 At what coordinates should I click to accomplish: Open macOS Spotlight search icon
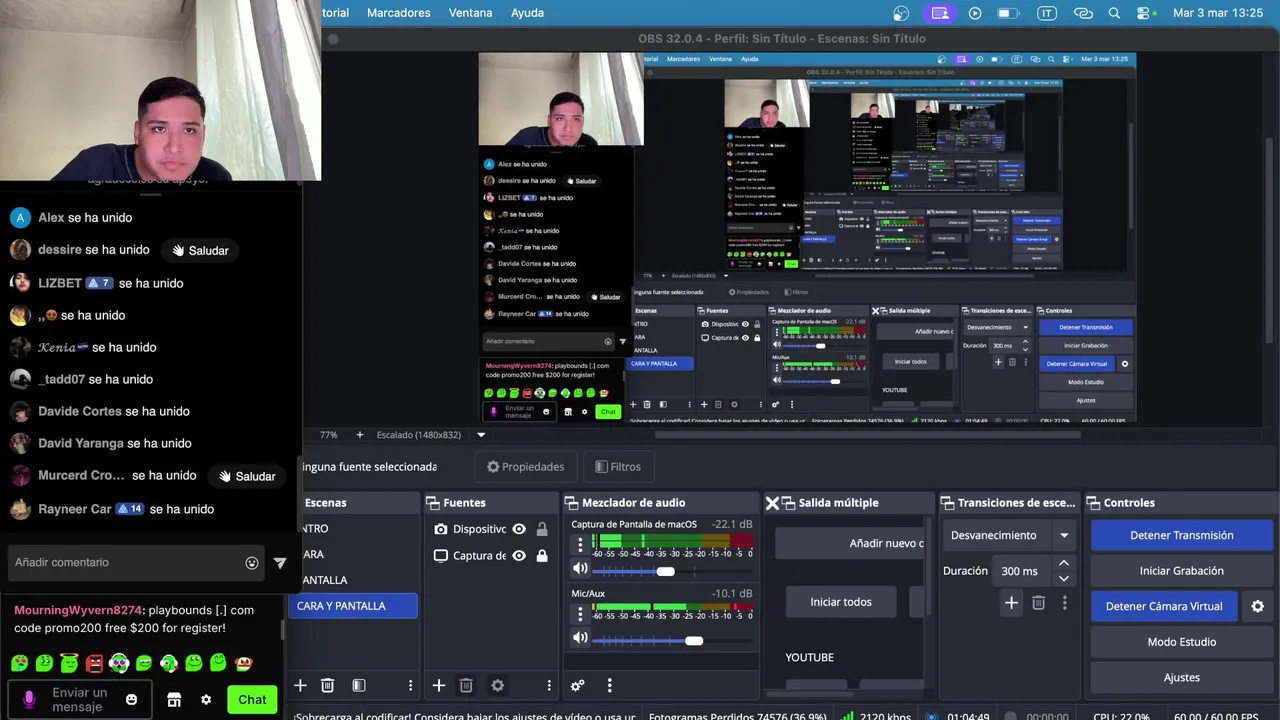[x=1114, y=13]
